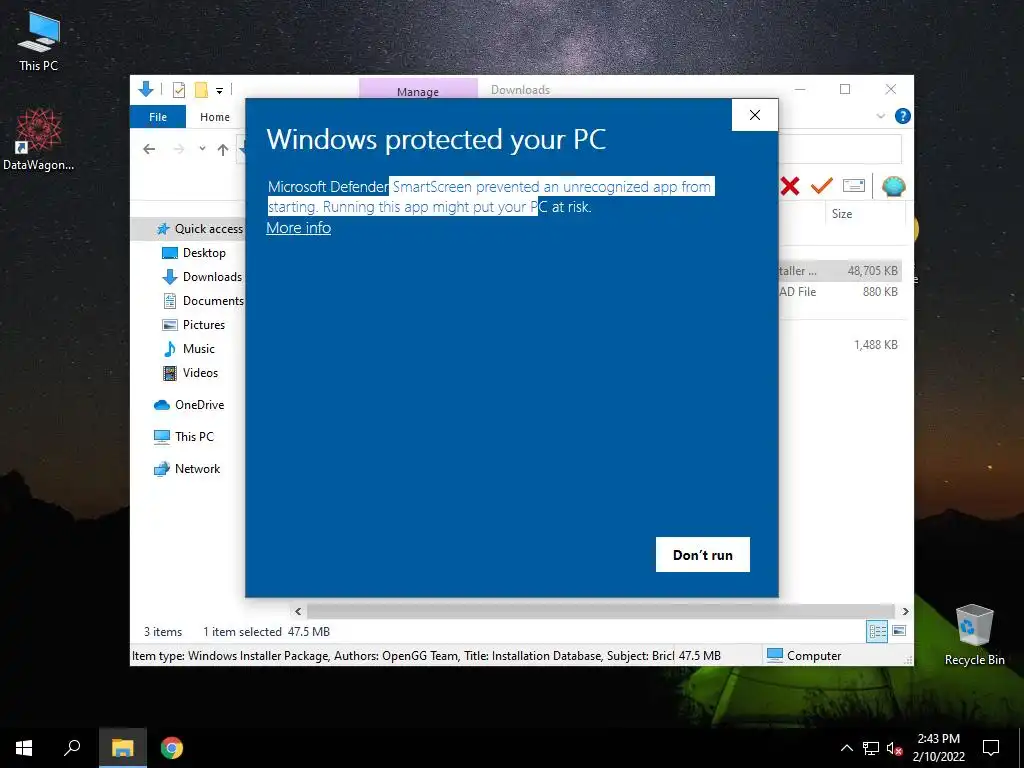The width and height of the screenshot is (1024, 768).
Task: Click the muted volume tray icon
Action: tap(894, 748)
